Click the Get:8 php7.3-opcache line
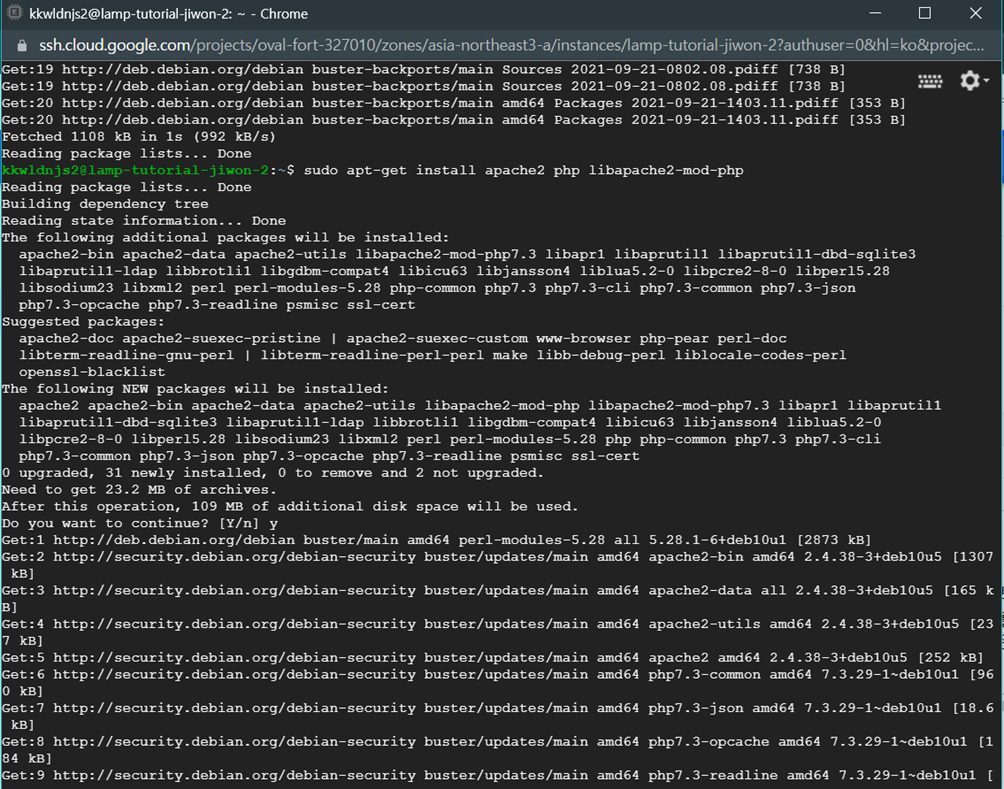This screenshot has height=789, width=1004. coord(498,749)
